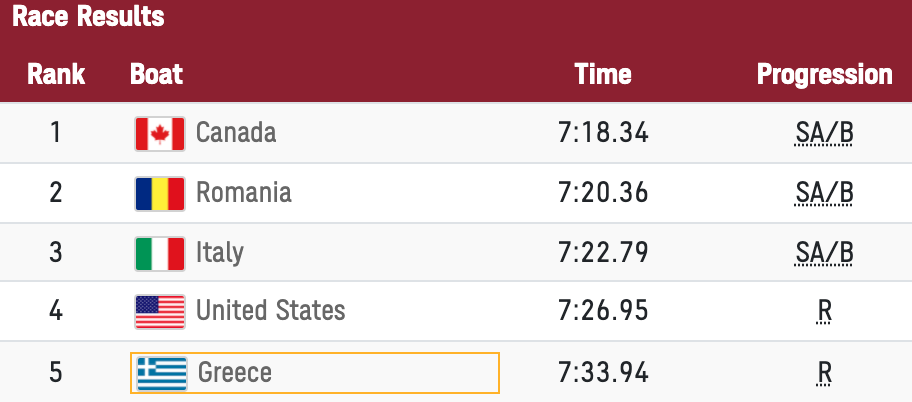This screenshot has width=912, height=402.
Task: Click the Greece flag icon
Action: pyautogui.click(x=162, y=373)
